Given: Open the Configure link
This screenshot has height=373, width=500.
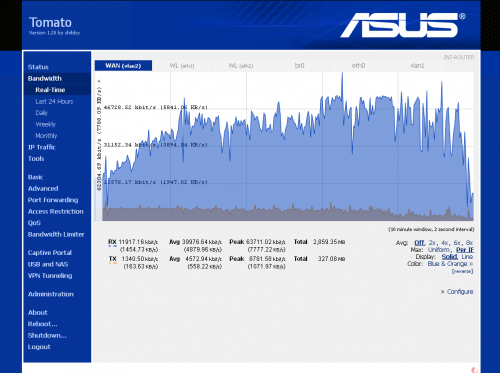Looking at the screenshot, I should pyautogui.click(x=460, y=291).
